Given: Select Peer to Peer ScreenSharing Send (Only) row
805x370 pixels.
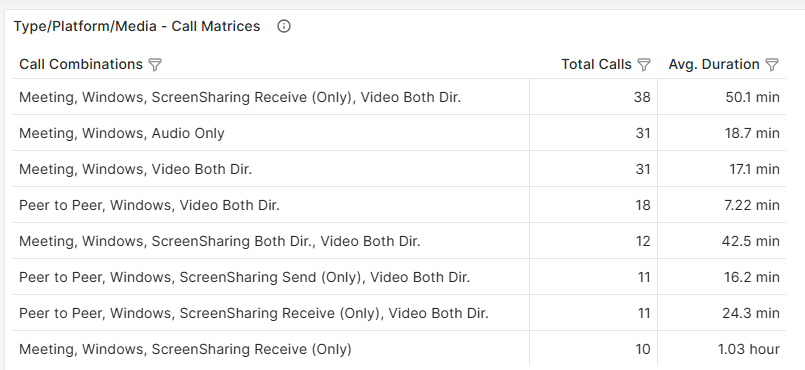Looking at the screenshot, I should click(399, 277).
